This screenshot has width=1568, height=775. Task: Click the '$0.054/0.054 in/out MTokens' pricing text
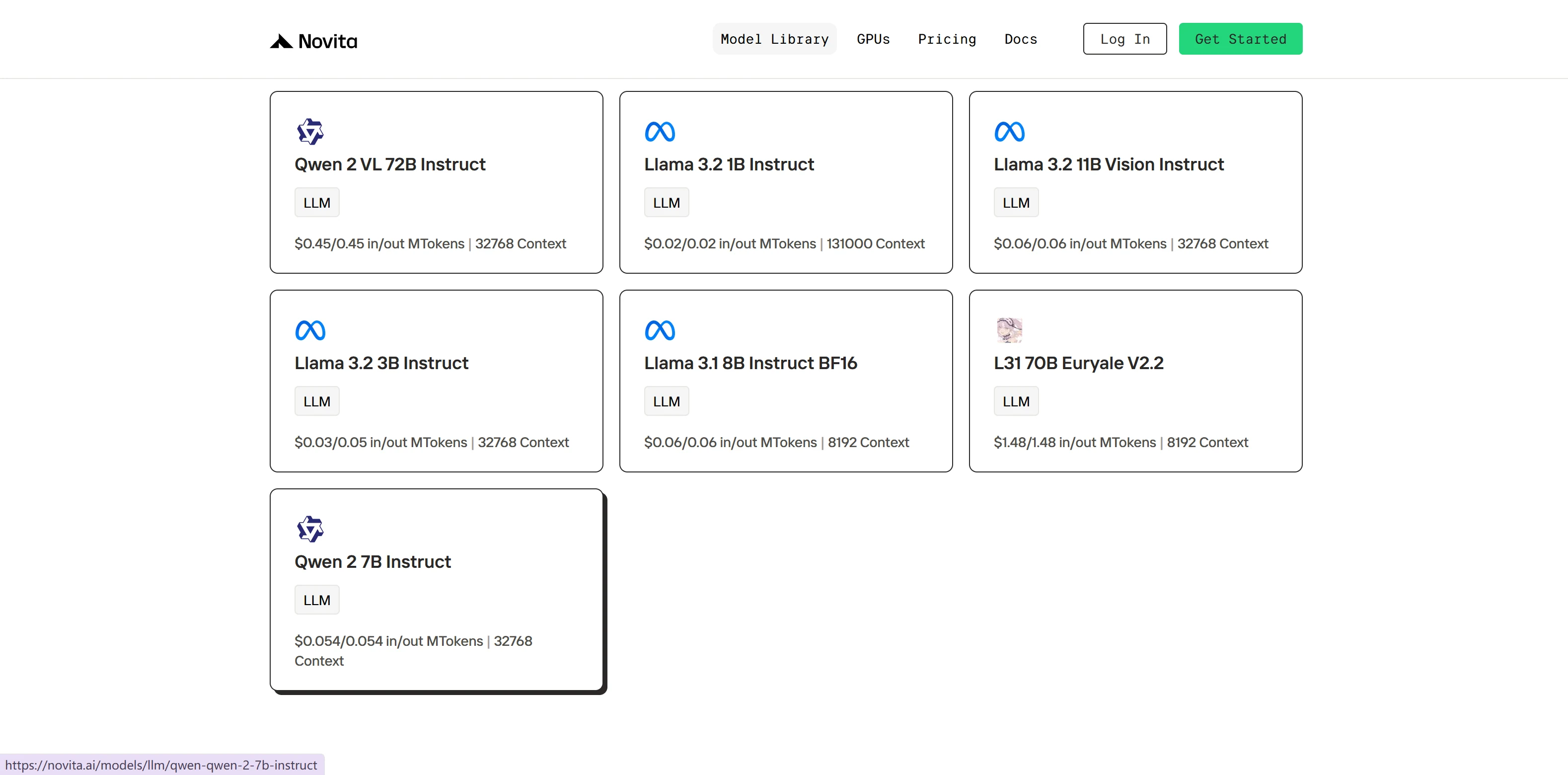tap(389, 641)
